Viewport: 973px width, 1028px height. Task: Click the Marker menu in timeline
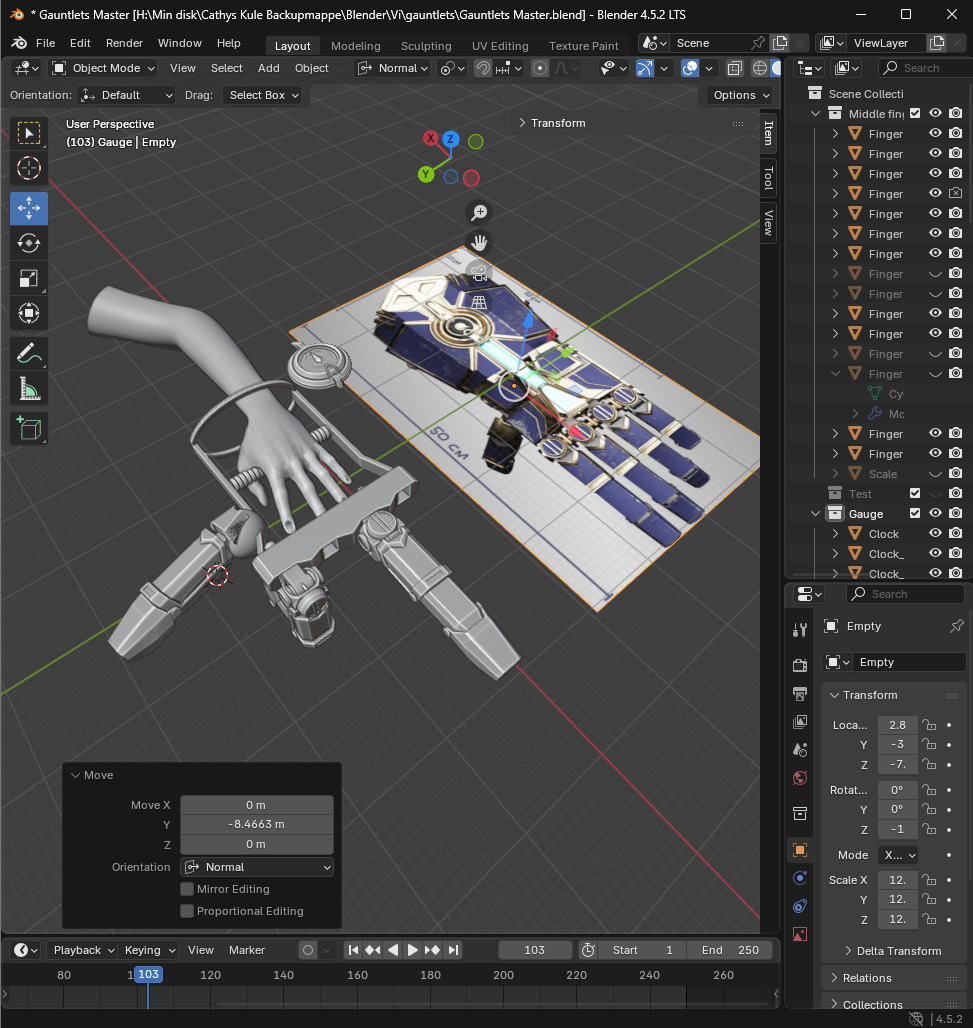(x=247, y=950)
